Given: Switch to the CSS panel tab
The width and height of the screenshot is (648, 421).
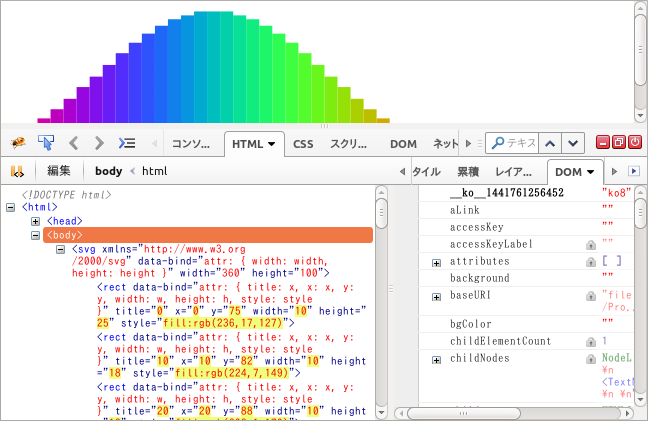Looking at the screenshot, I should click(x=303, y=144).
